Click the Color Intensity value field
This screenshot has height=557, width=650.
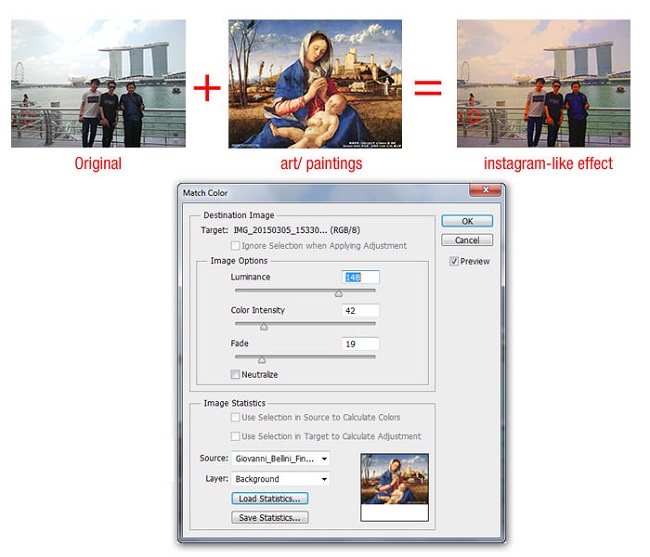pos(360,311)
